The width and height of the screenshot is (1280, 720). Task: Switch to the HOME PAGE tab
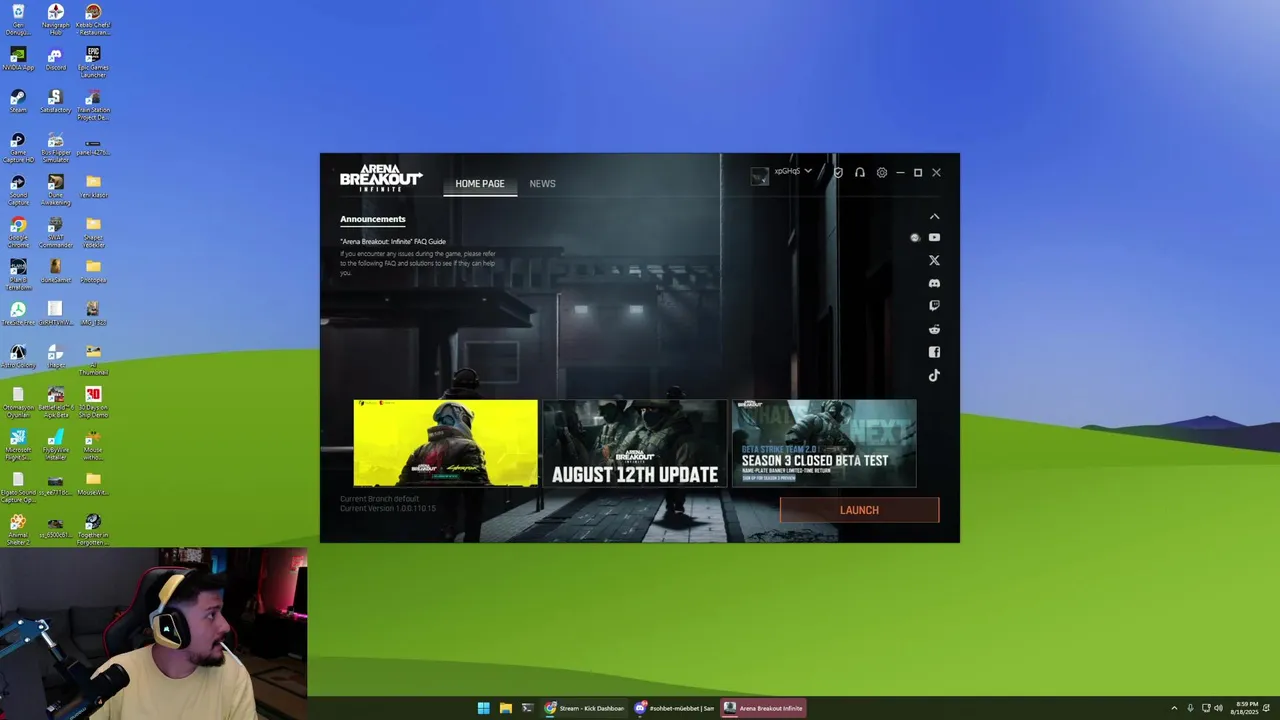tap(480, 184)
